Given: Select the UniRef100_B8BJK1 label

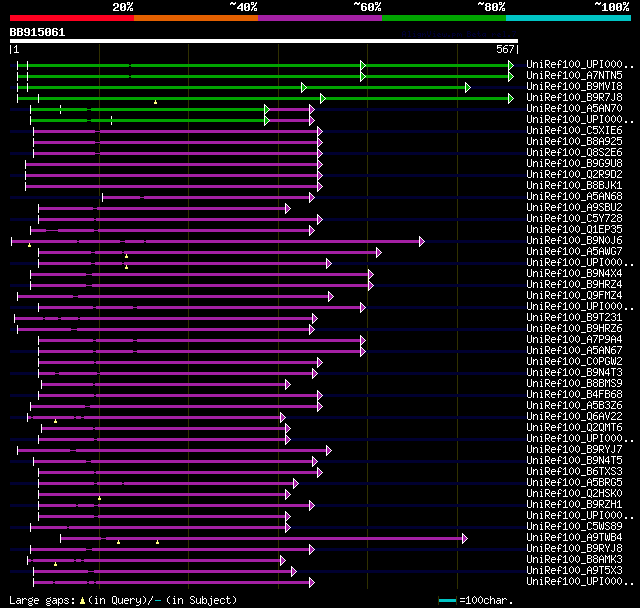Looking at the screenshot, I should pos(574,186).
